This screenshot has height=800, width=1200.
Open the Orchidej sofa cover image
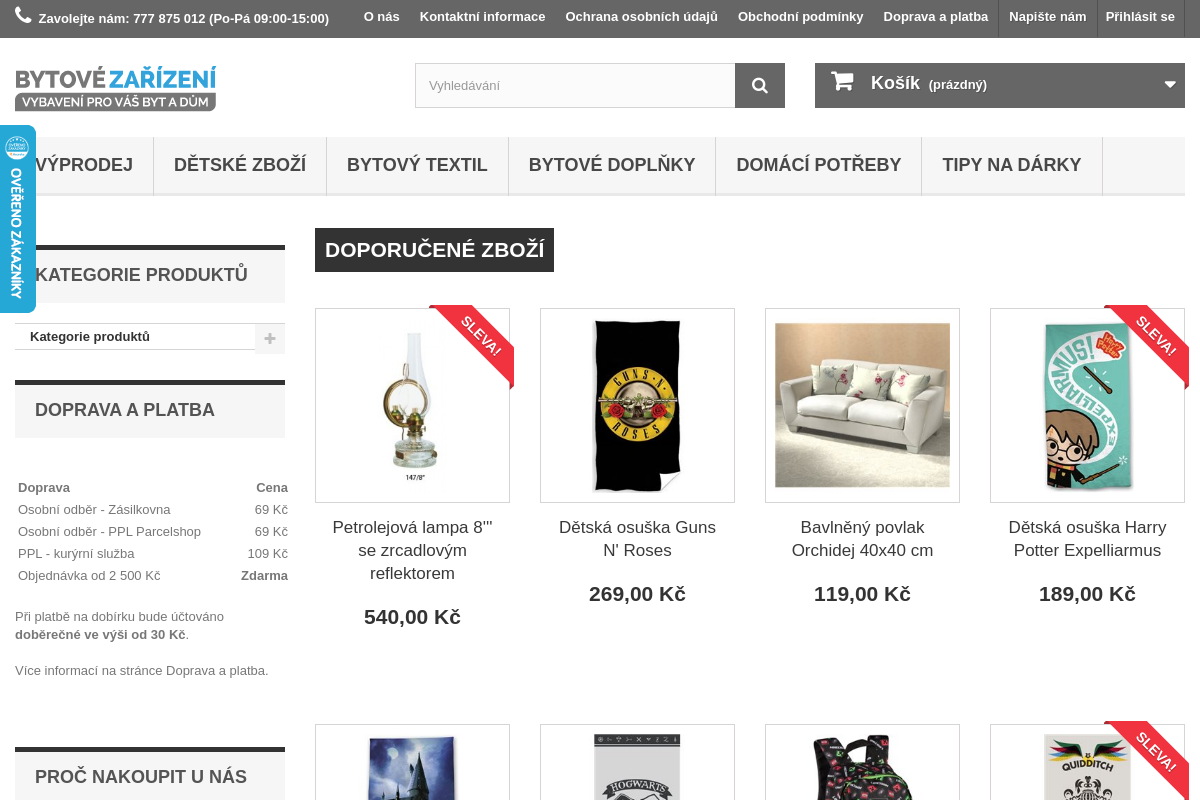[862, 405]
